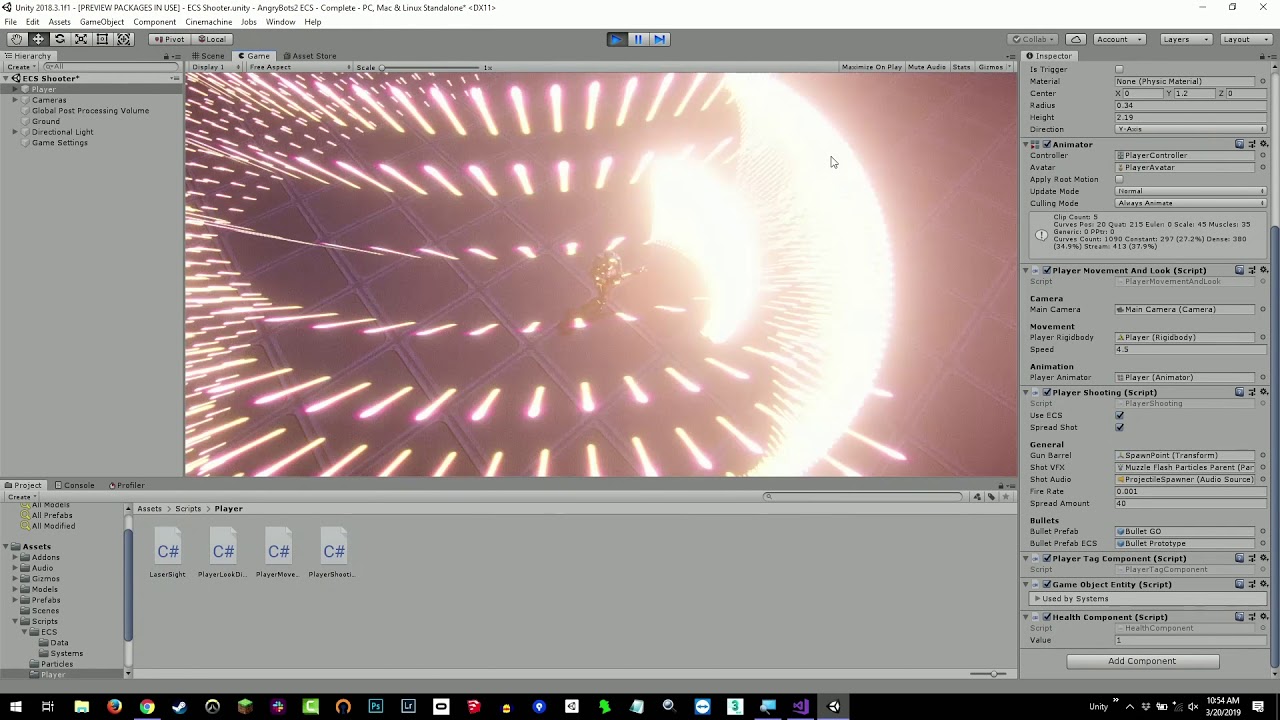Expand the Cameras hierarchy item
The height and width of the screenshot is (720, 1280).
15,100
